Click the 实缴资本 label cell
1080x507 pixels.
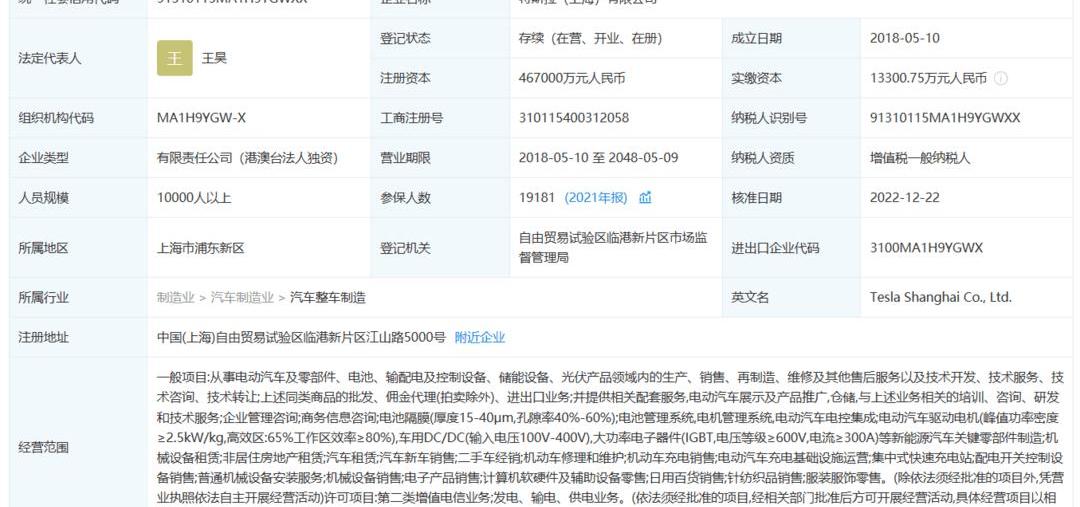(791, 79)
